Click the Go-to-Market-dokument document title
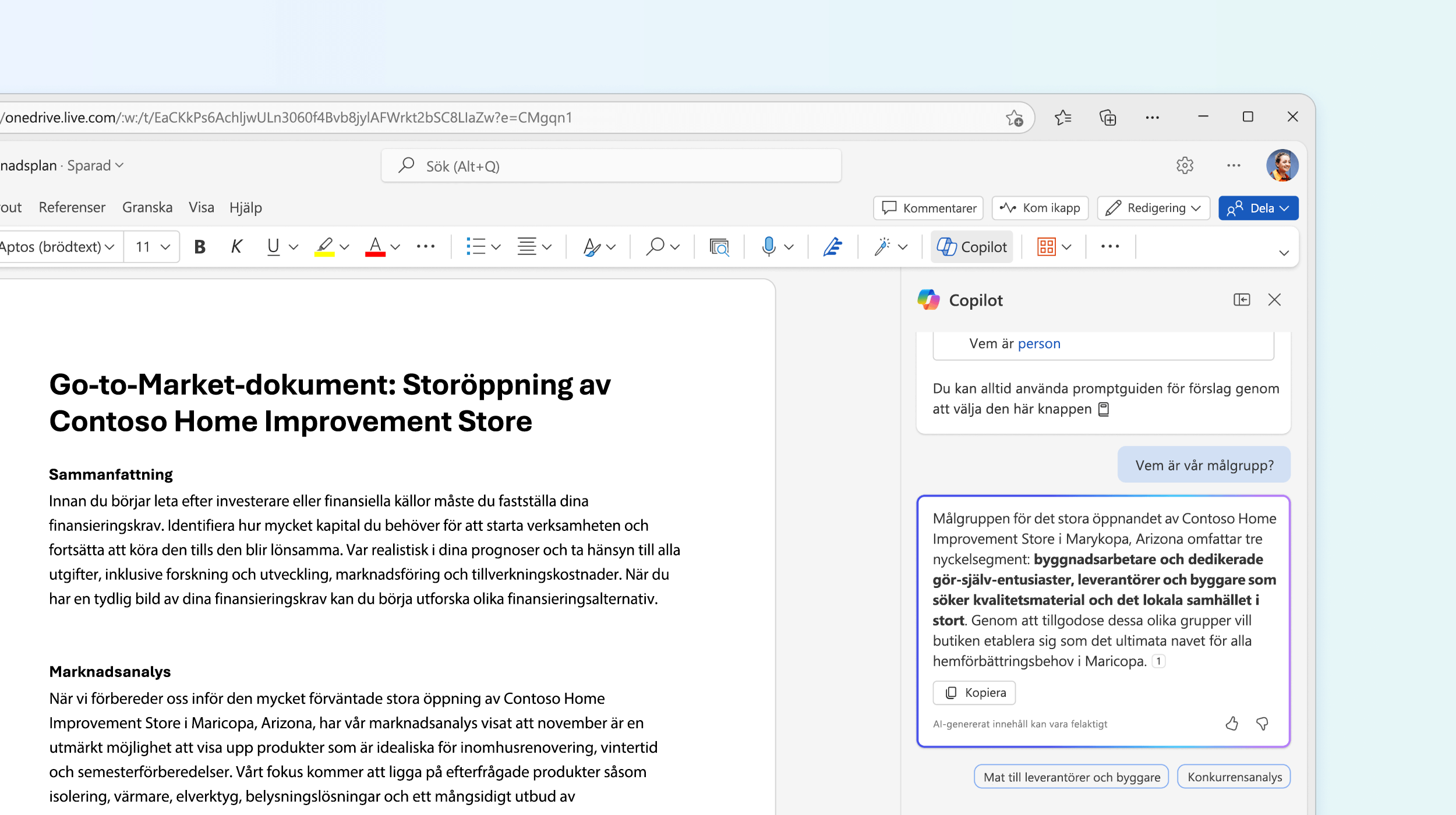This screenshot has height=815, width=1456. point(330,403)
